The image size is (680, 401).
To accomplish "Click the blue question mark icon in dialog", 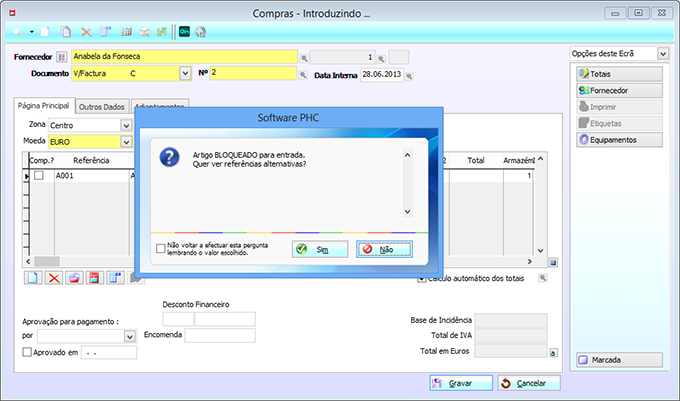I will click(170, 157).
